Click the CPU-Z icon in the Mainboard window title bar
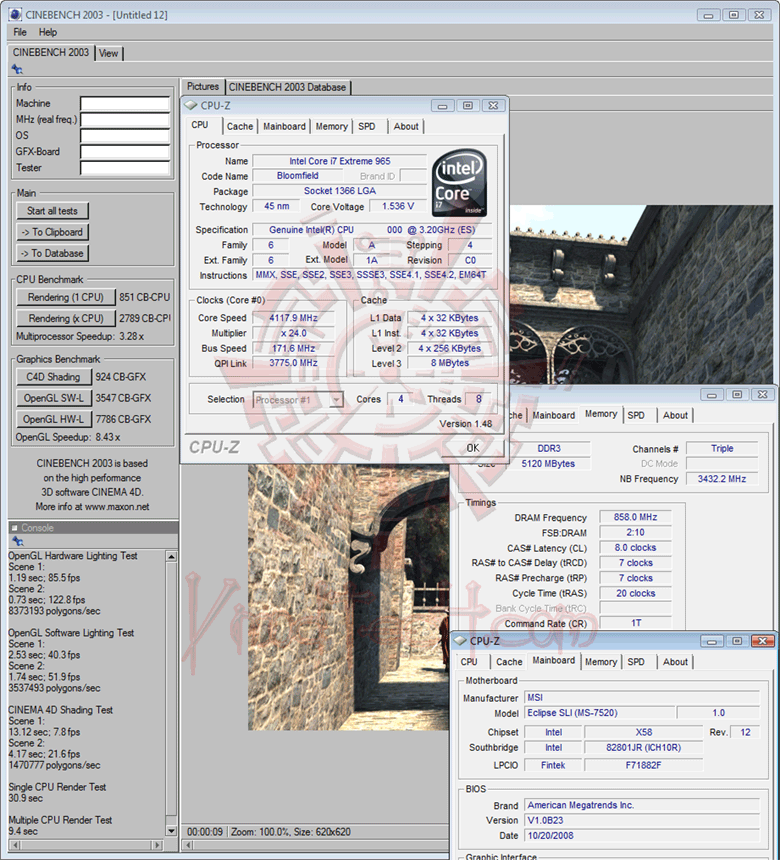780x860 pixels. [x=460, y=641]
